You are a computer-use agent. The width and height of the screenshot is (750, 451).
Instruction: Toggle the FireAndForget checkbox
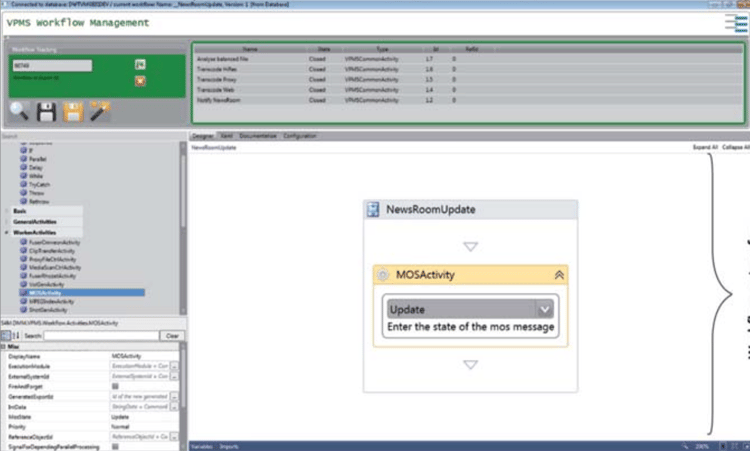pos(115,385)
